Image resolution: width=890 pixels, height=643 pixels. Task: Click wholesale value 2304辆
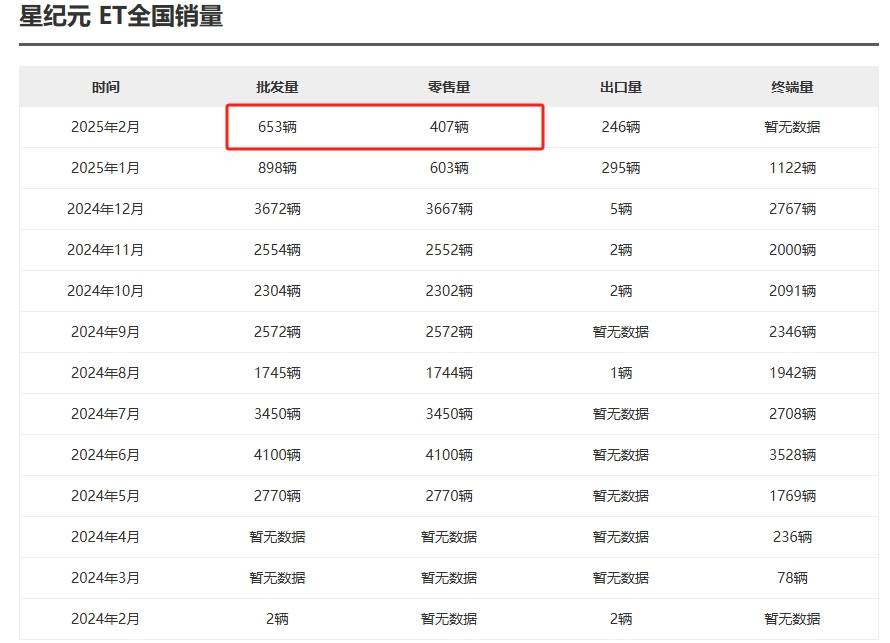(277, 291)
